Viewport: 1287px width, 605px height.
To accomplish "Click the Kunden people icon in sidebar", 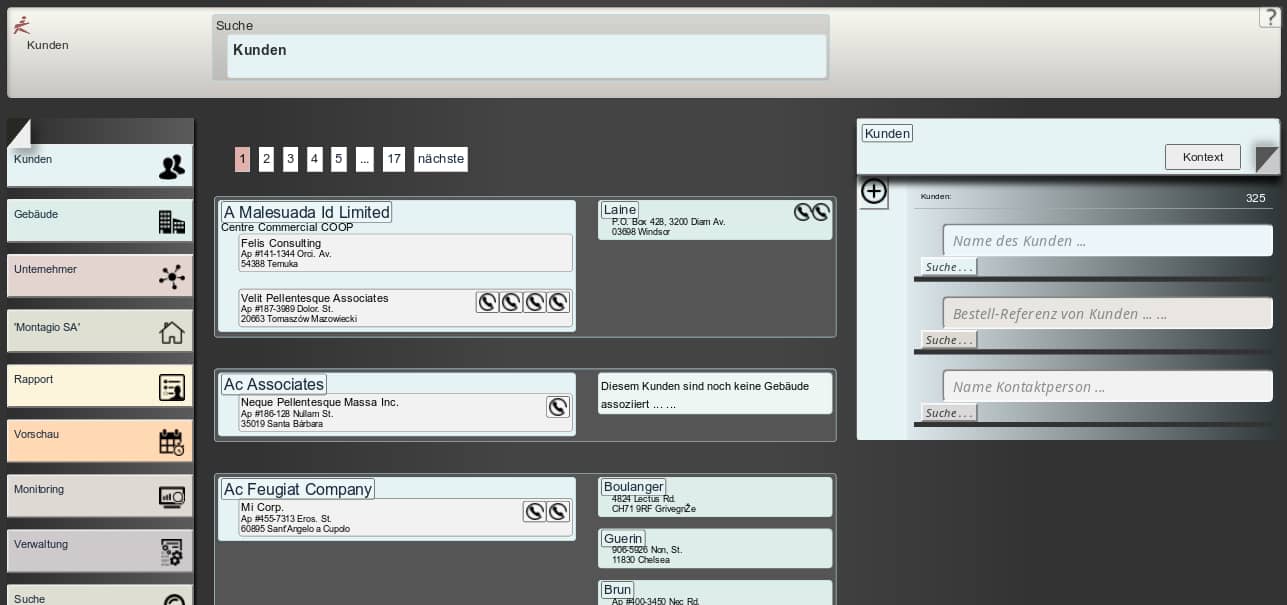I will click(171, 167).
